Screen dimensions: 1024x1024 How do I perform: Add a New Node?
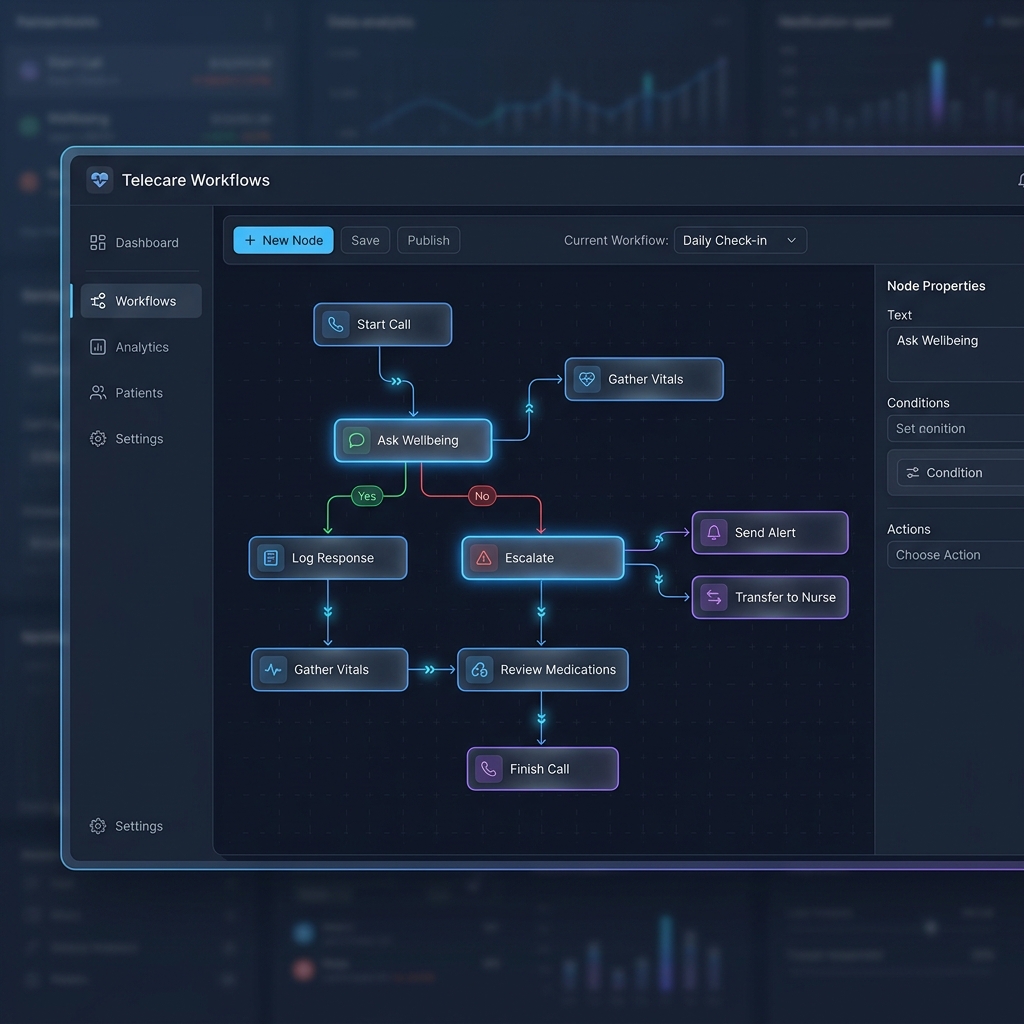pos(283,240)
